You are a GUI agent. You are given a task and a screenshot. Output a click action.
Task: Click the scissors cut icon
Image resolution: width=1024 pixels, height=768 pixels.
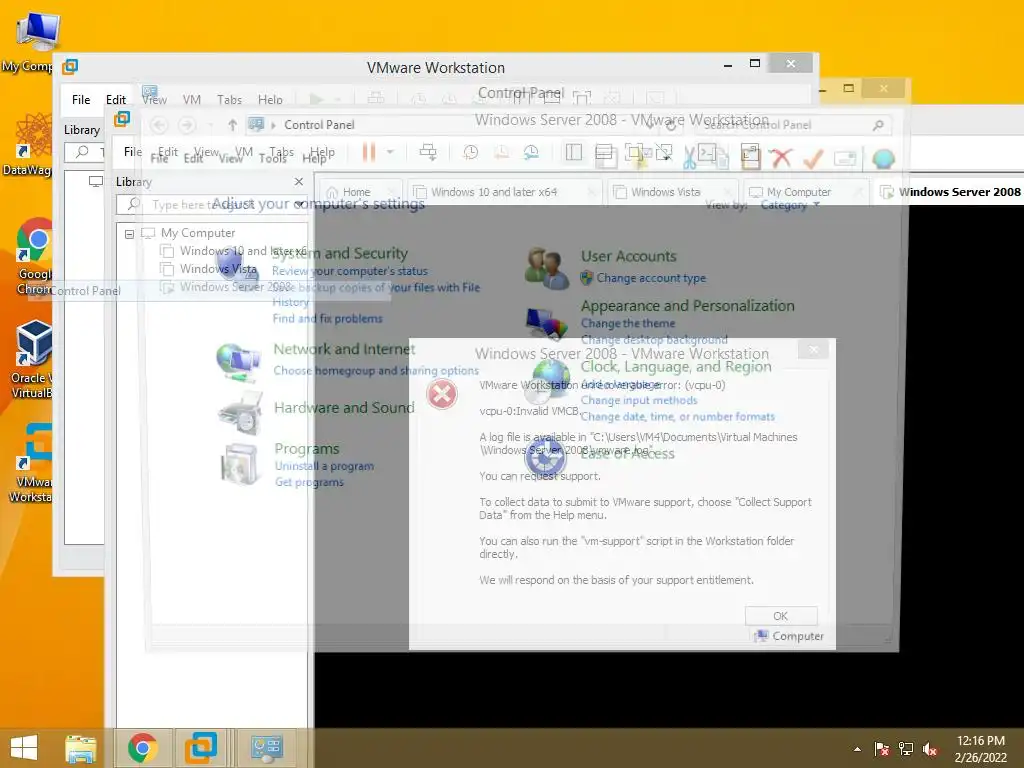pyautogui.click(x=690, y=157)
